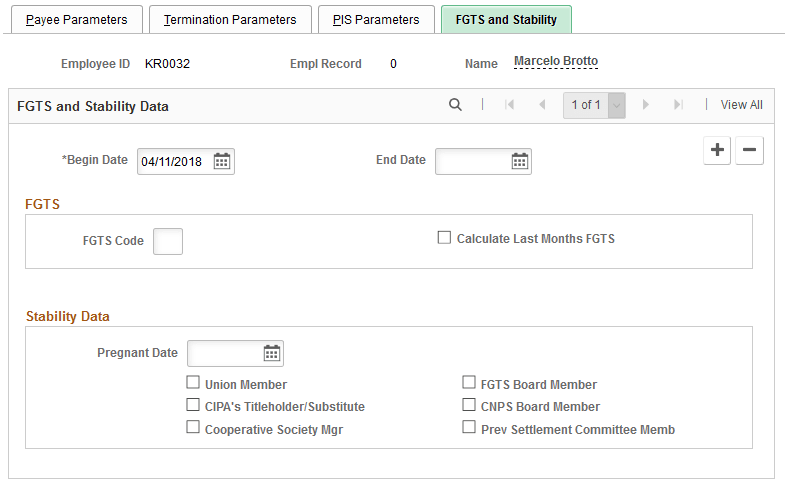Switch to the Payee Parameters tab
785x487 pixels.
coord(77,20)
